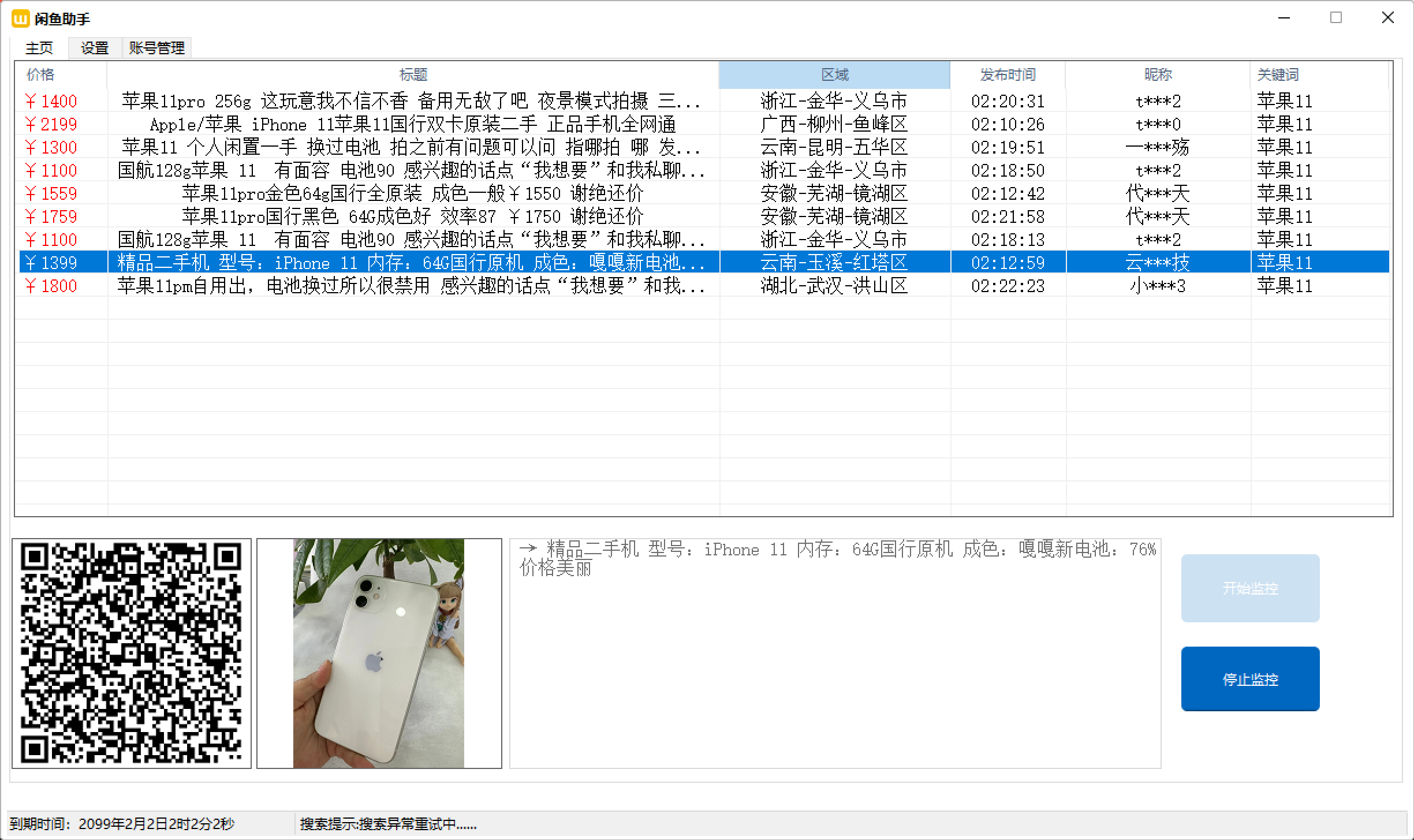Click the 关键词 column header
This screenshot has width=1414, height=840.
pyautogui.click(x=1278, y=74)
